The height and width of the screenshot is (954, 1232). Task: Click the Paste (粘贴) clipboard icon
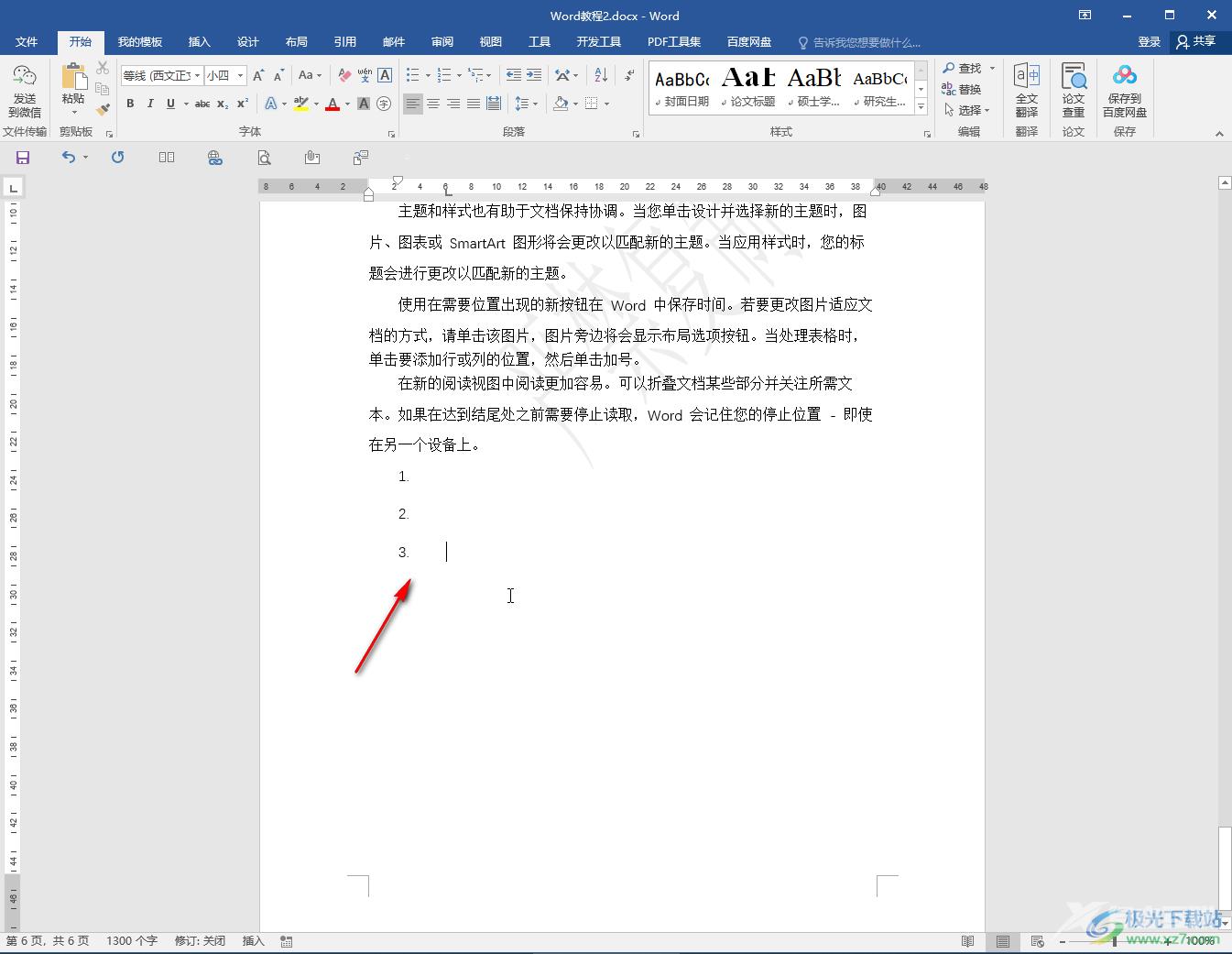click(x=73, y=78)
